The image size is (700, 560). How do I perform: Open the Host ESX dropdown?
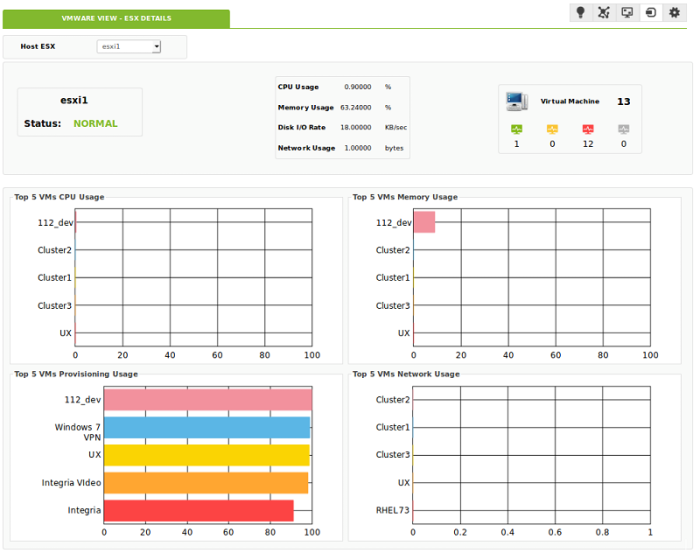(x=129, y=46)
